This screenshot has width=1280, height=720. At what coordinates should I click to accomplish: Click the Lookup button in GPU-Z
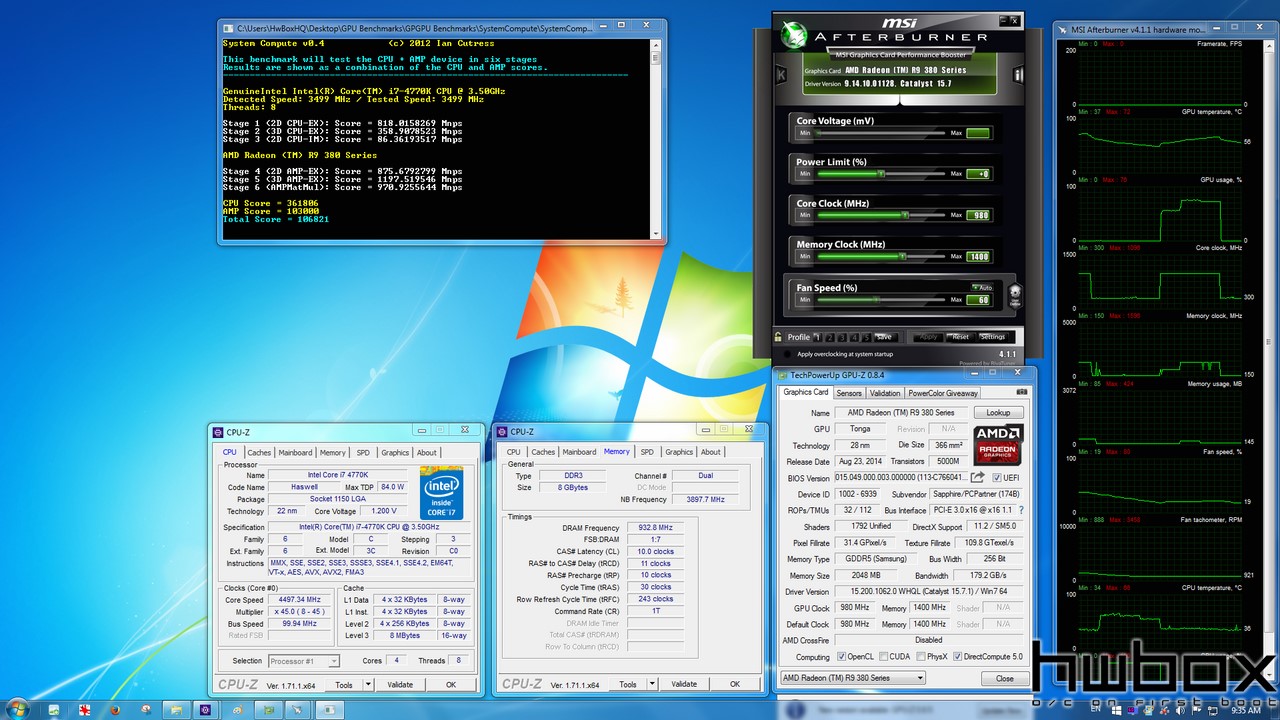[x=998, y=412]
